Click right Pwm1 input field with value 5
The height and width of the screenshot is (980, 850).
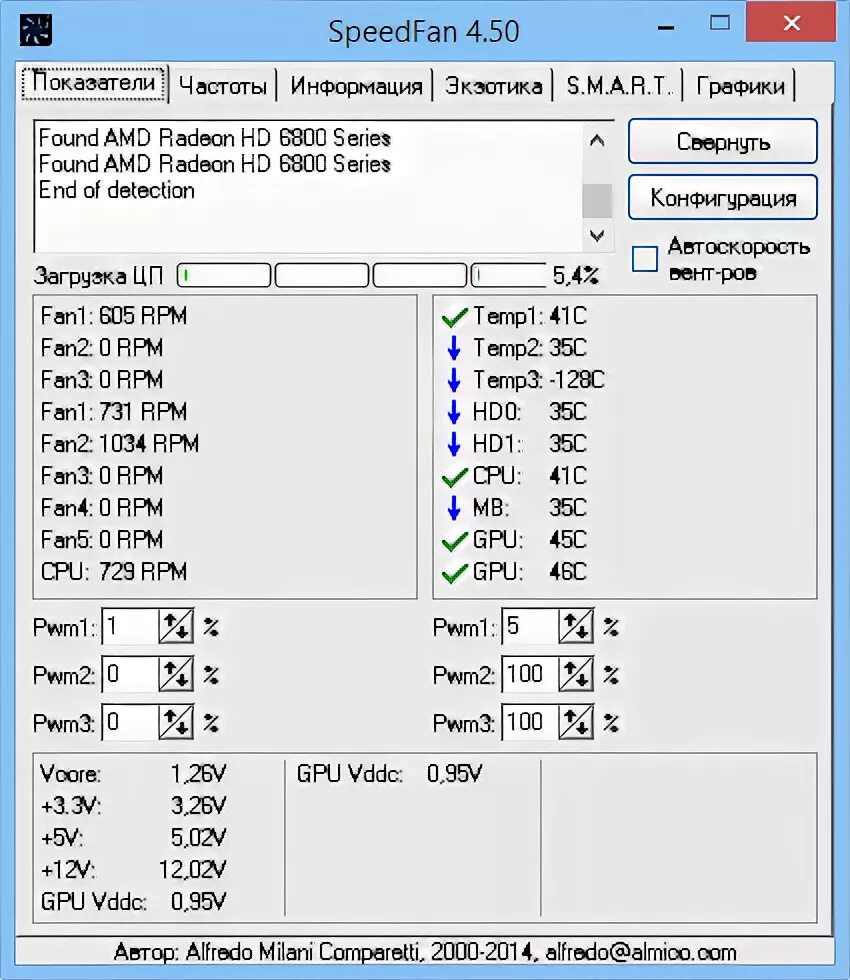531,626
